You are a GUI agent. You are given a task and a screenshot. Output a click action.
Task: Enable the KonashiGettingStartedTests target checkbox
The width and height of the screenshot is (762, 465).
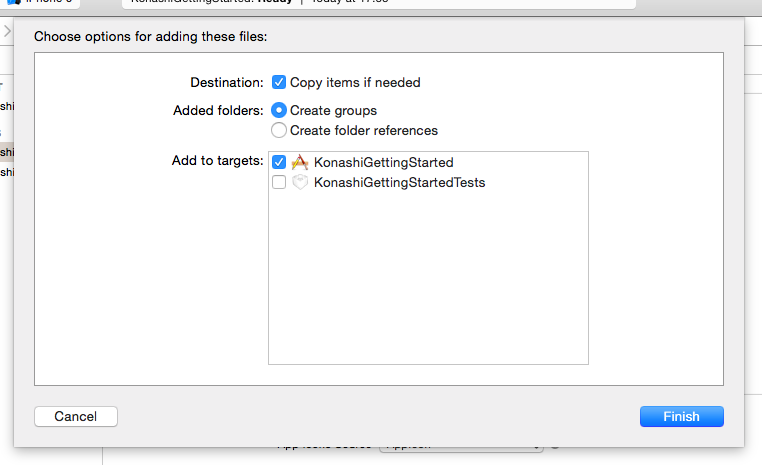(279, 183)
